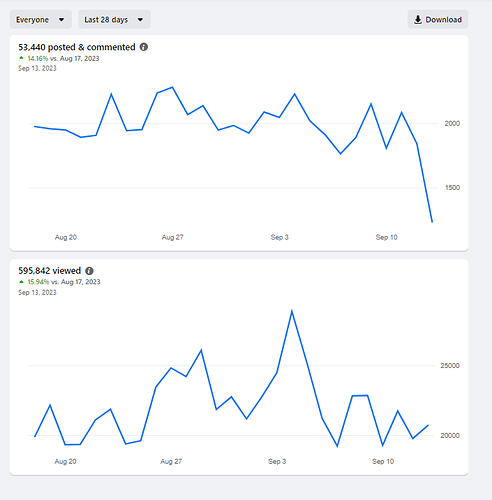Viewport: 492px width, 500px height.
Task: Click the Last 28 days caret arrow
Action: pos(140,20)
